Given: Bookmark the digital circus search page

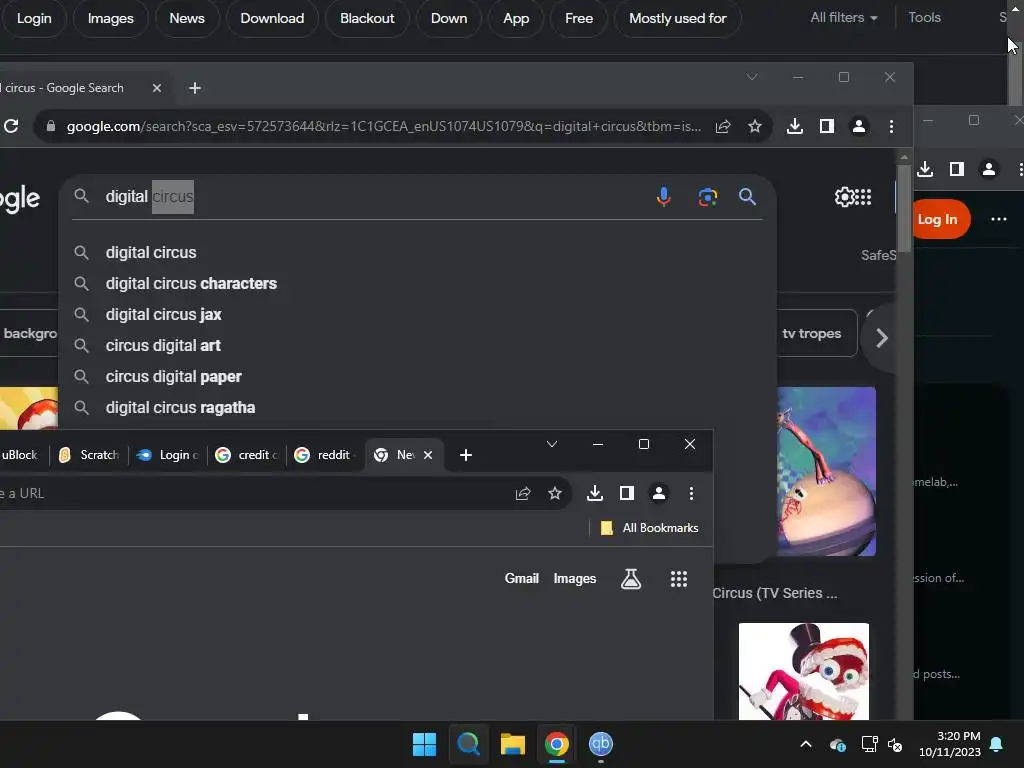Looking at the screenshot, I should point(755,126).
